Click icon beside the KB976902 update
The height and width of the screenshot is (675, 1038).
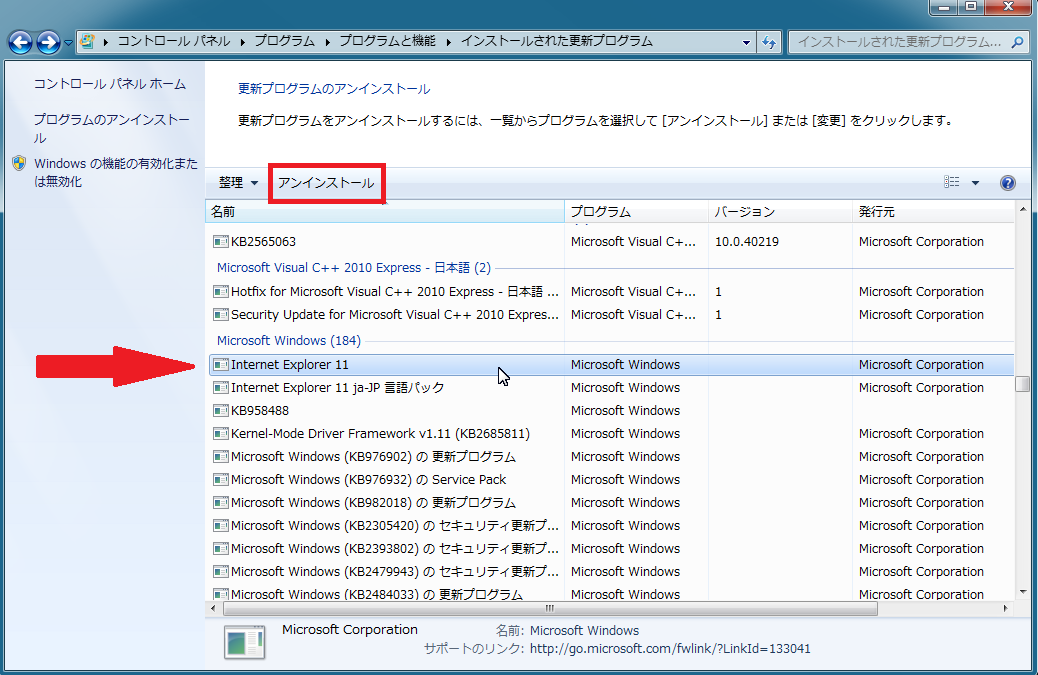point(220,457)
